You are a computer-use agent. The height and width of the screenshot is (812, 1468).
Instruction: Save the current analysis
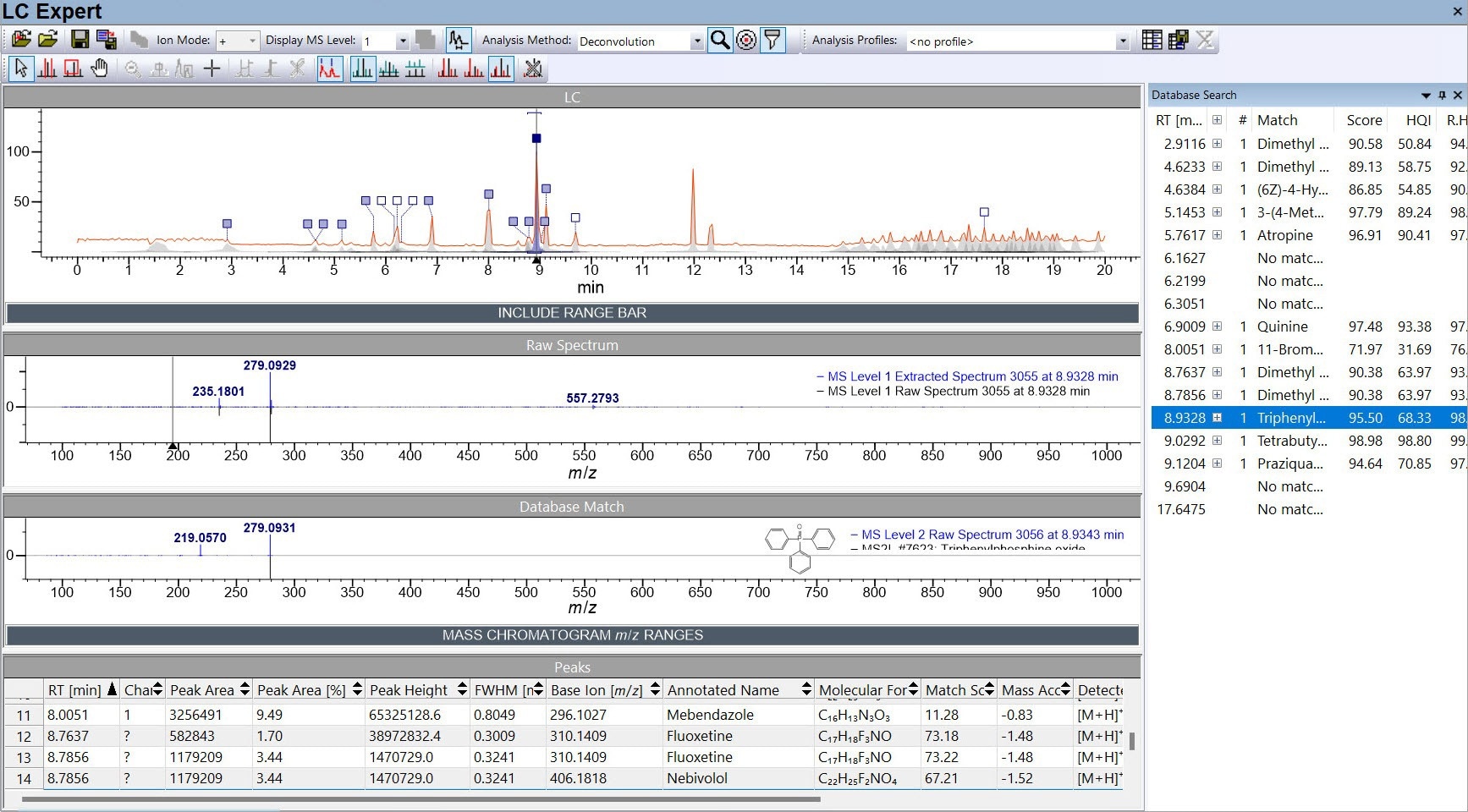[x=79, y=40]
